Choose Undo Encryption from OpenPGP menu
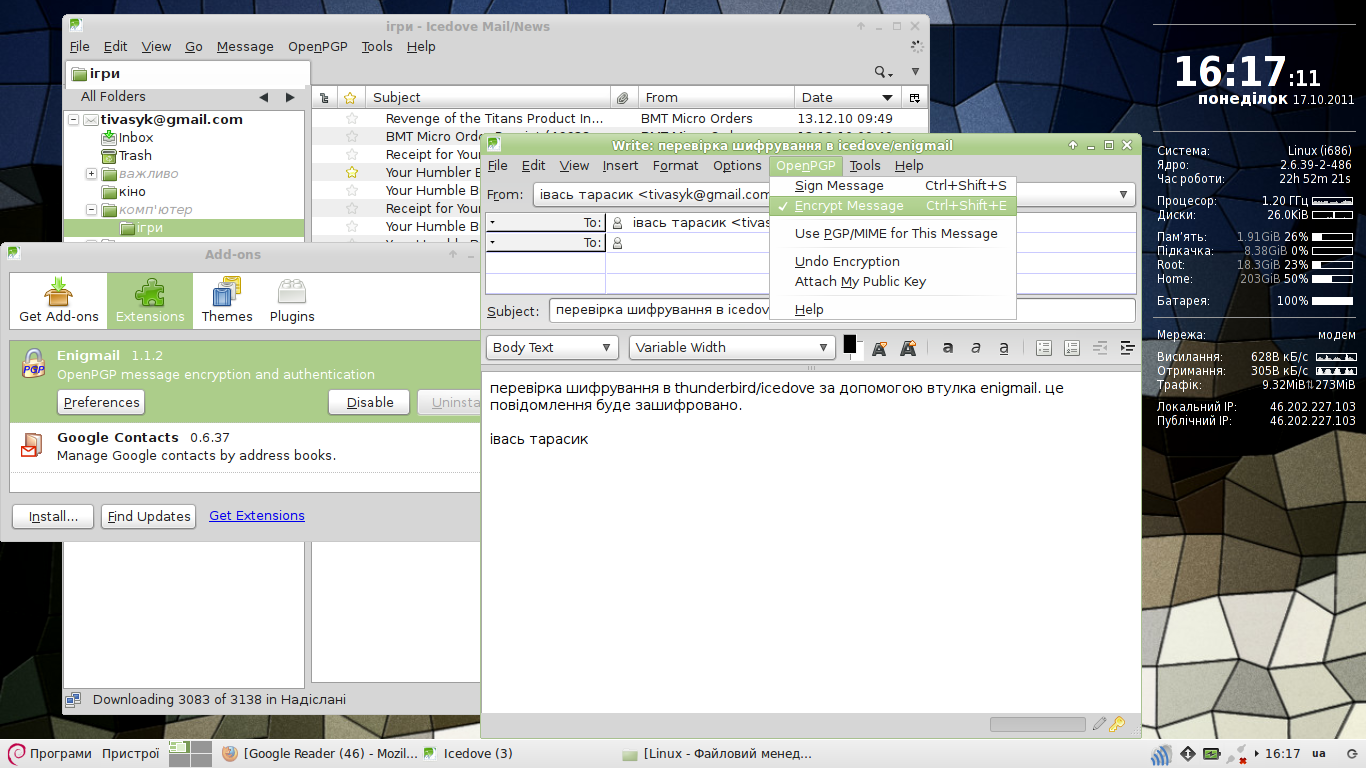Viewport: 1366px width, 768px height. point(893,262)
